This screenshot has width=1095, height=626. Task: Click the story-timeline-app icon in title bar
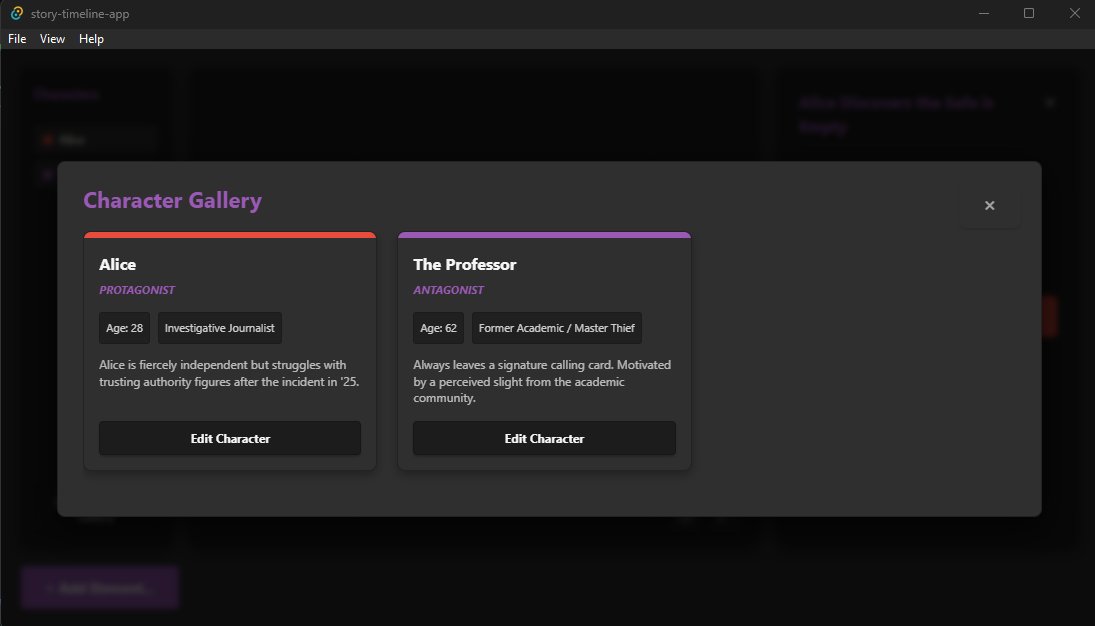pos(16,13)
